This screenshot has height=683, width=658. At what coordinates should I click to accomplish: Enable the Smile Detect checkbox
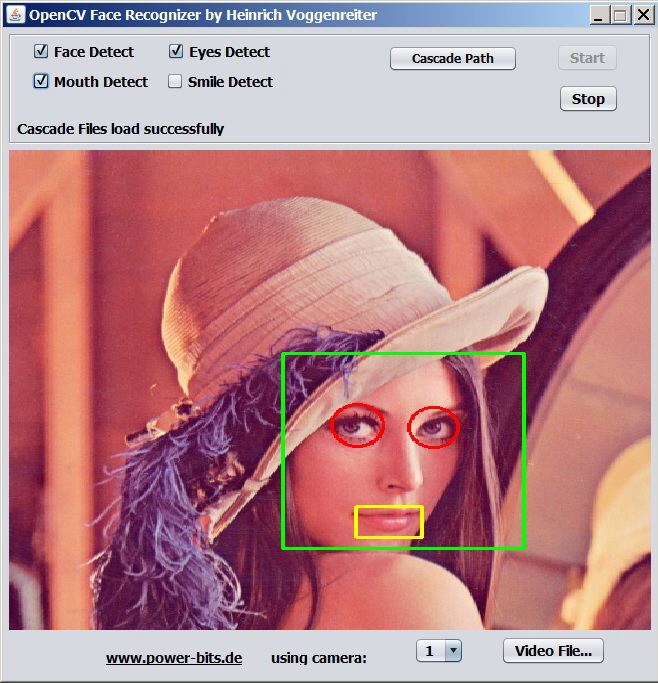(175, 81)
